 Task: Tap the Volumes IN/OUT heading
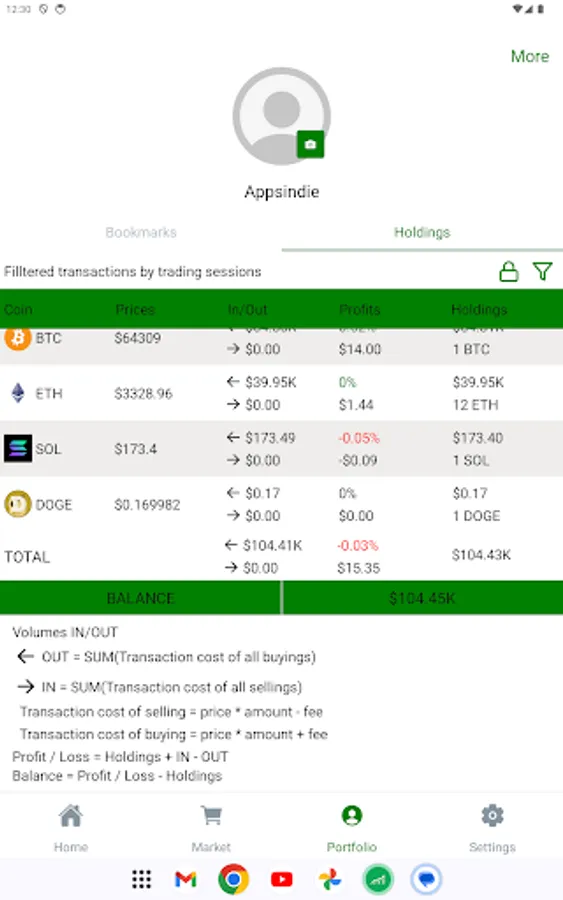pyautogui.click(x=65, y=632)
